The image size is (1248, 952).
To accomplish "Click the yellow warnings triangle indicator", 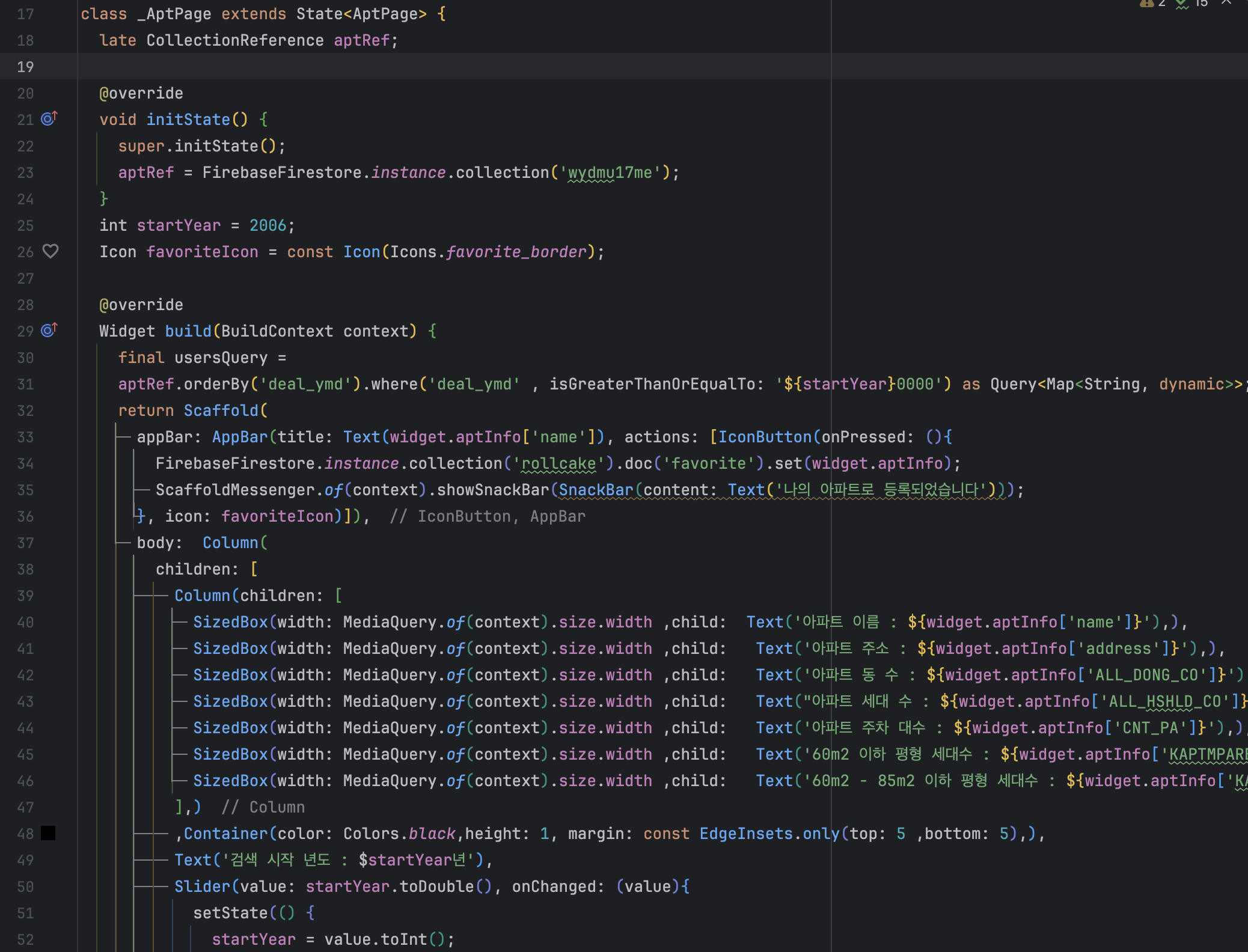I will click(x=1146, y=4).
